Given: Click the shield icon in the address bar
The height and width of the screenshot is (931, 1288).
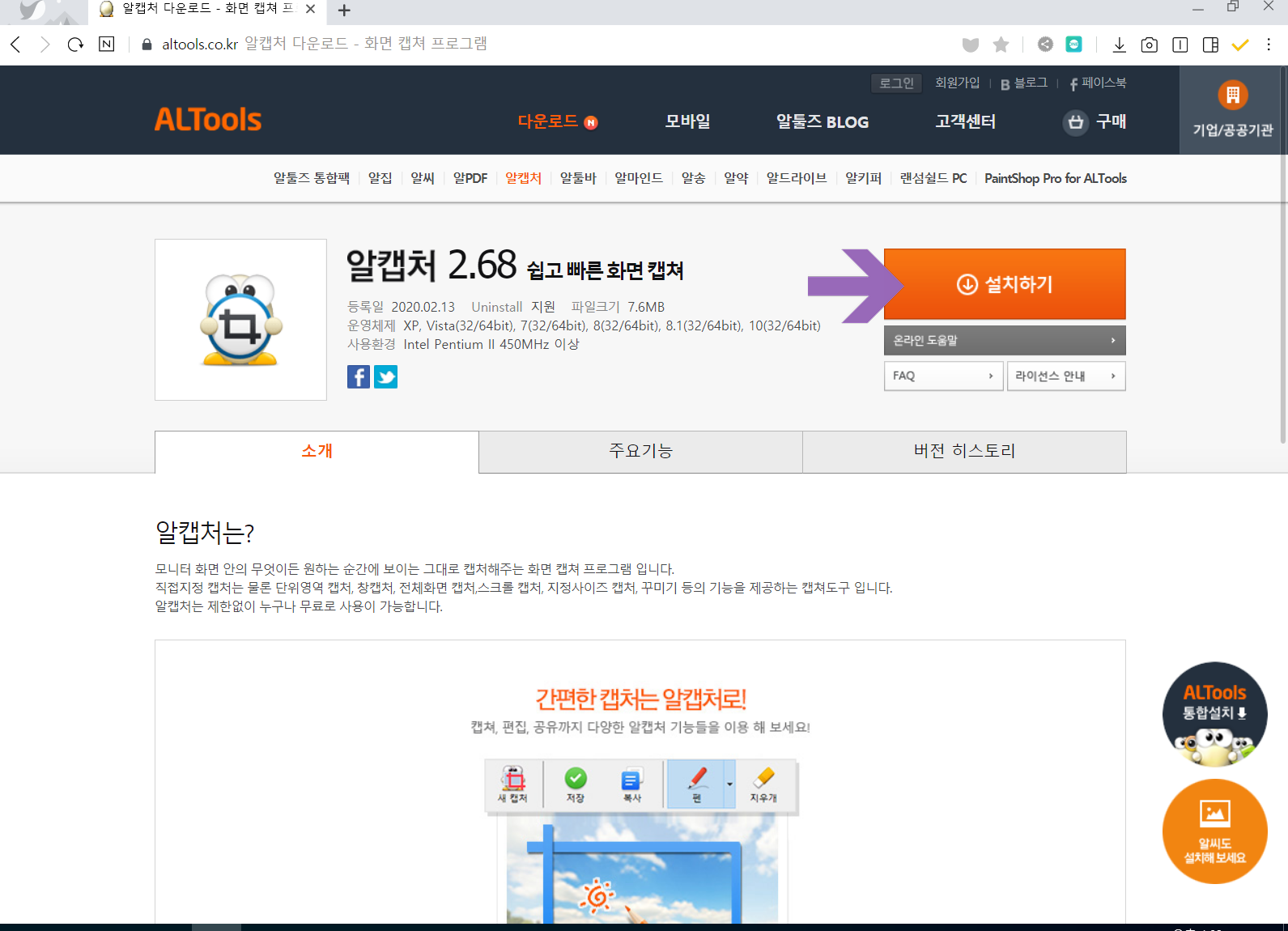Looking at the screenshot, I should (x=971, y=45).
